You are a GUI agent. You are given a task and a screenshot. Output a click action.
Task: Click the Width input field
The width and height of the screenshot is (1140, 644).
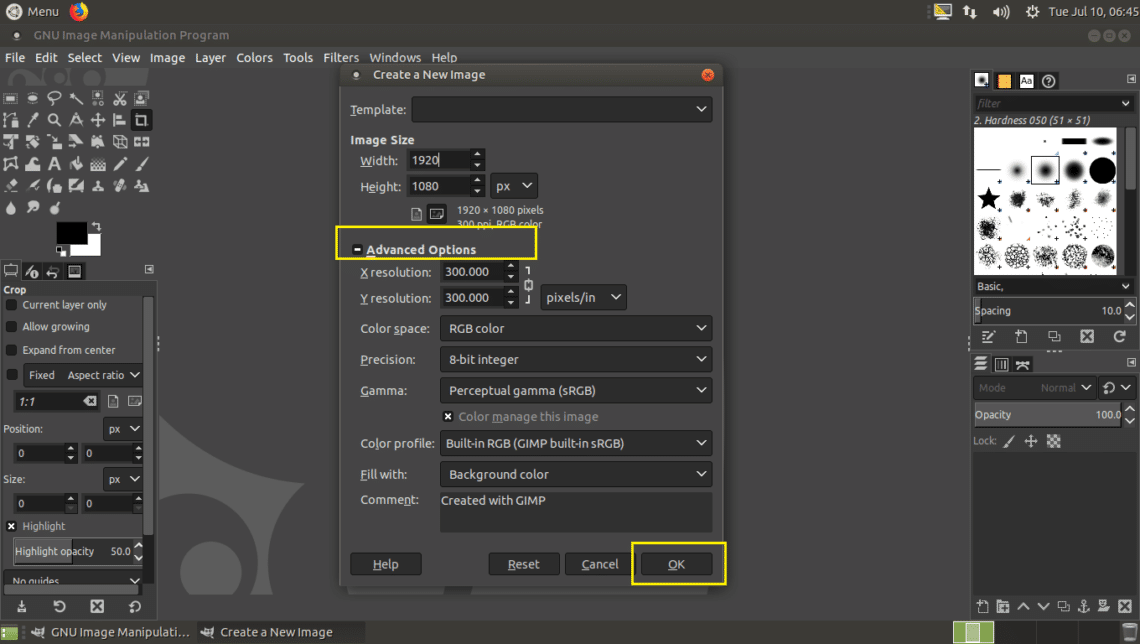tap(438, 160)
